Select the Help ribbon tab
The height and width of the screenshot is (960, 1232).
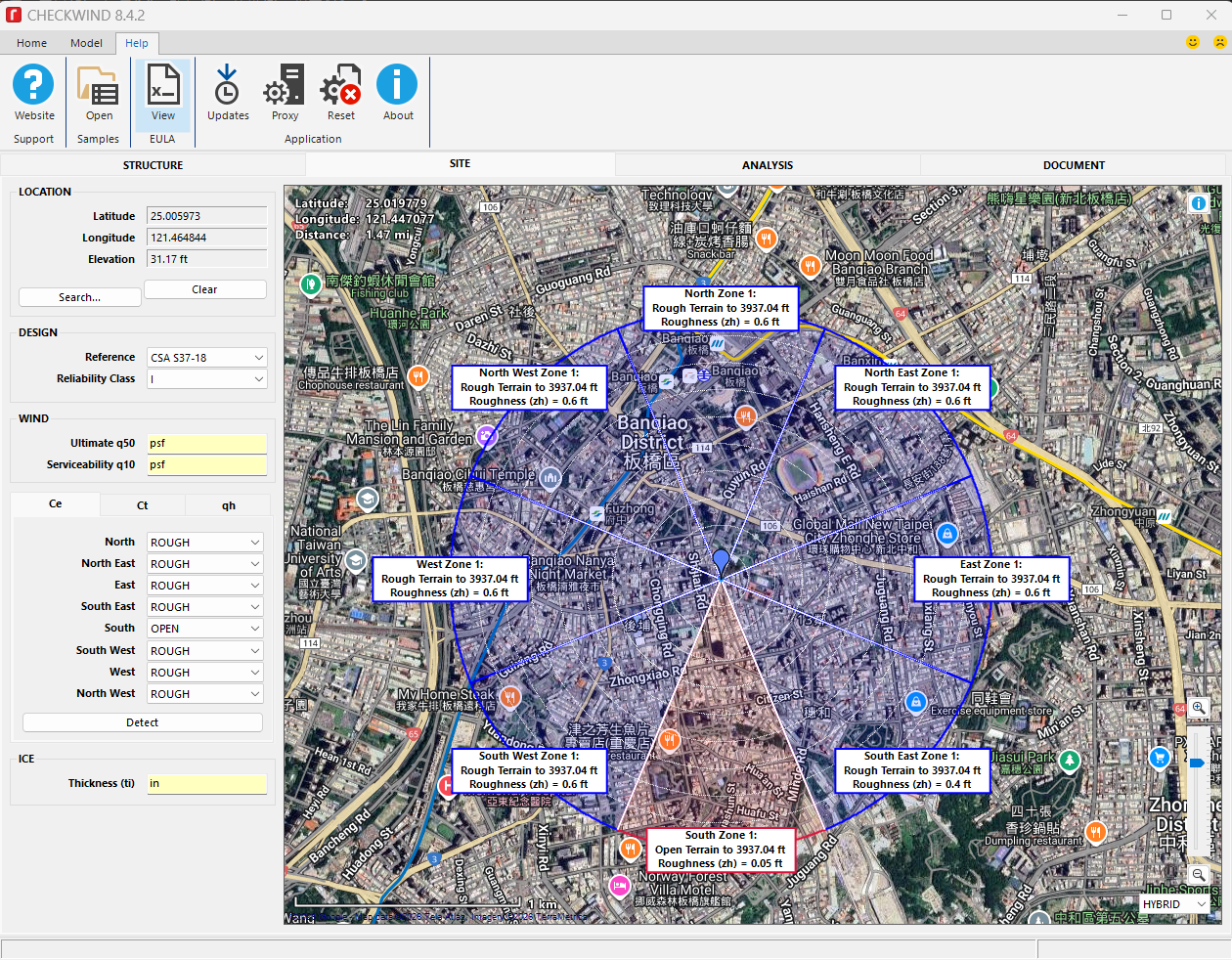pyautogui.click(x=137, y=43)
